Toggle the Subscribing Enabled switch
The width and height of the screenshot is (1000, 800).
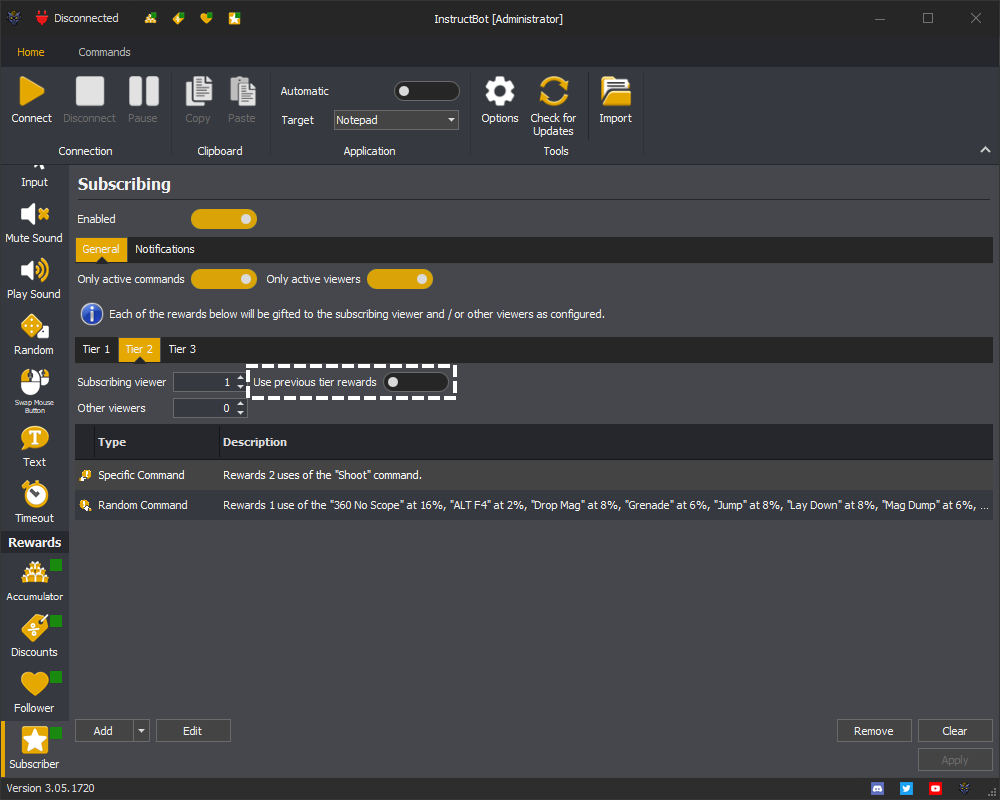tap(224, 219)
